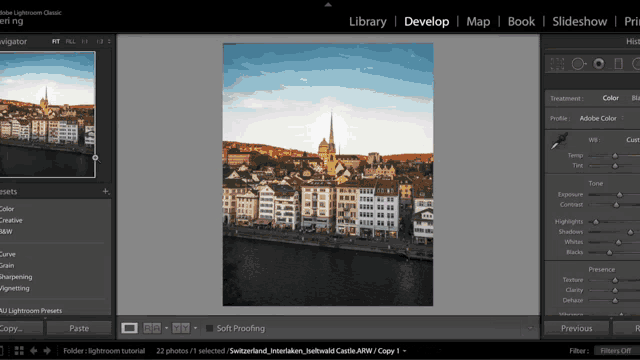Switch to the Book module
The image size is (640, 360).
(521, 22)
